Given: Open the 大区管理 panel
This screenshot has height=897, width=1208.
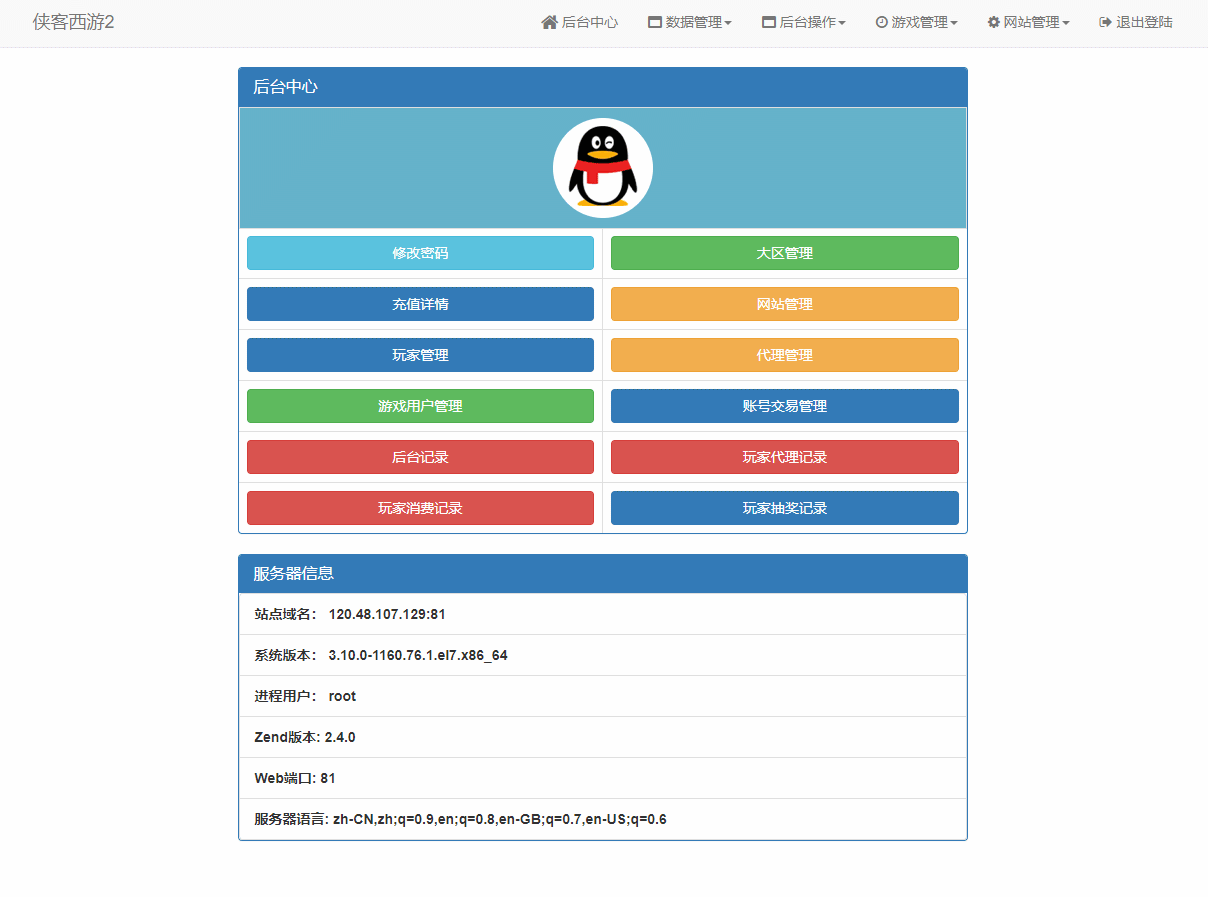Looking at the screenshot, I should (784, 253).
